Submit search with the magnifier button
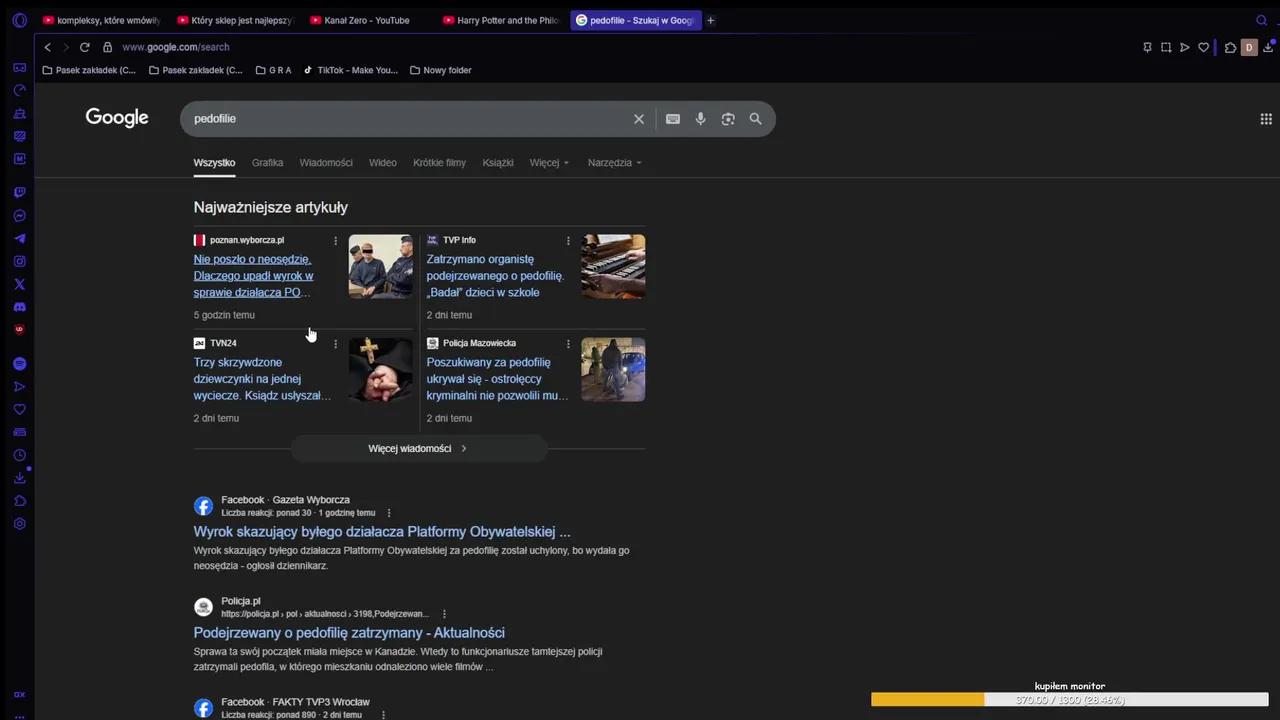This screenshot has width=1280, height=720. click(x=755, y=119)
